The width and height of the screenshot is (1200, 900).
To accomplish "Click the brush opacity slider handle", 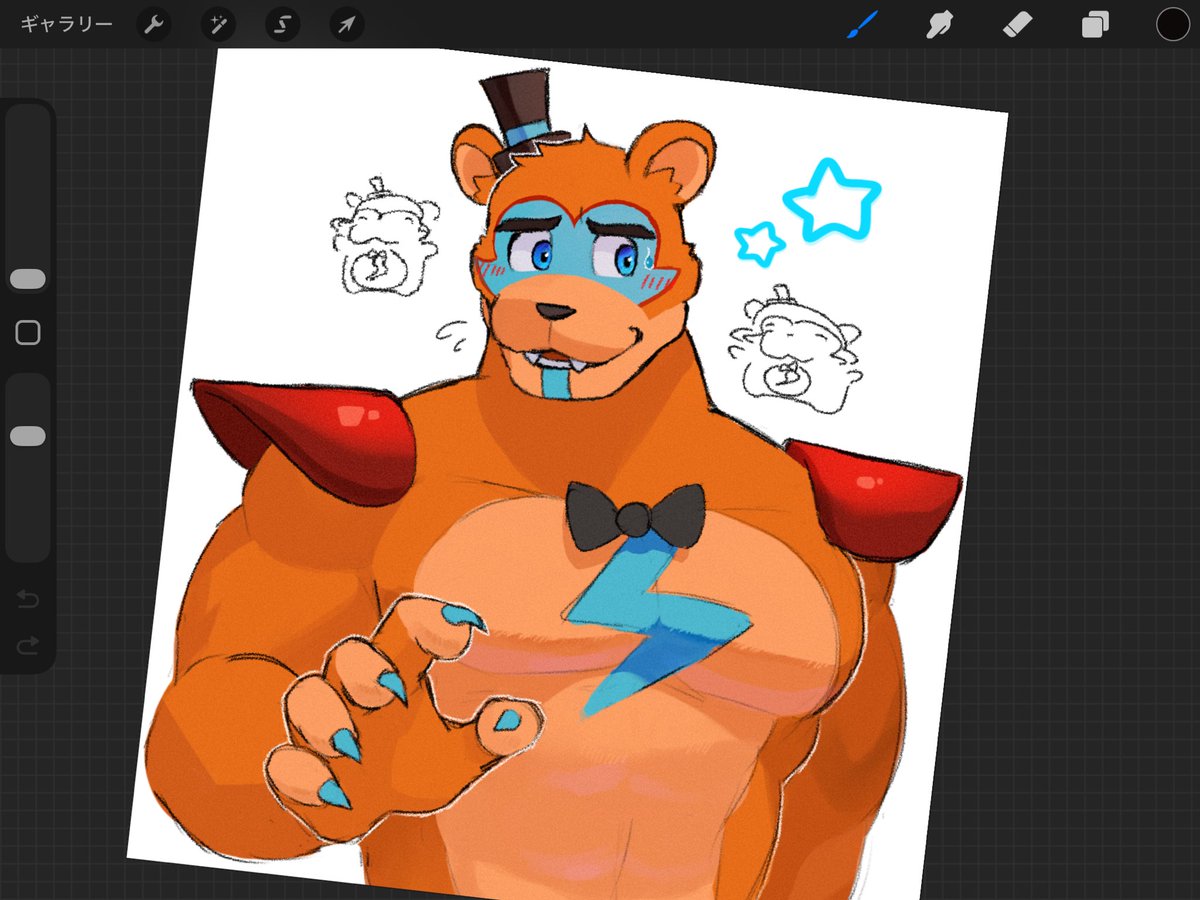I will 28,436.
